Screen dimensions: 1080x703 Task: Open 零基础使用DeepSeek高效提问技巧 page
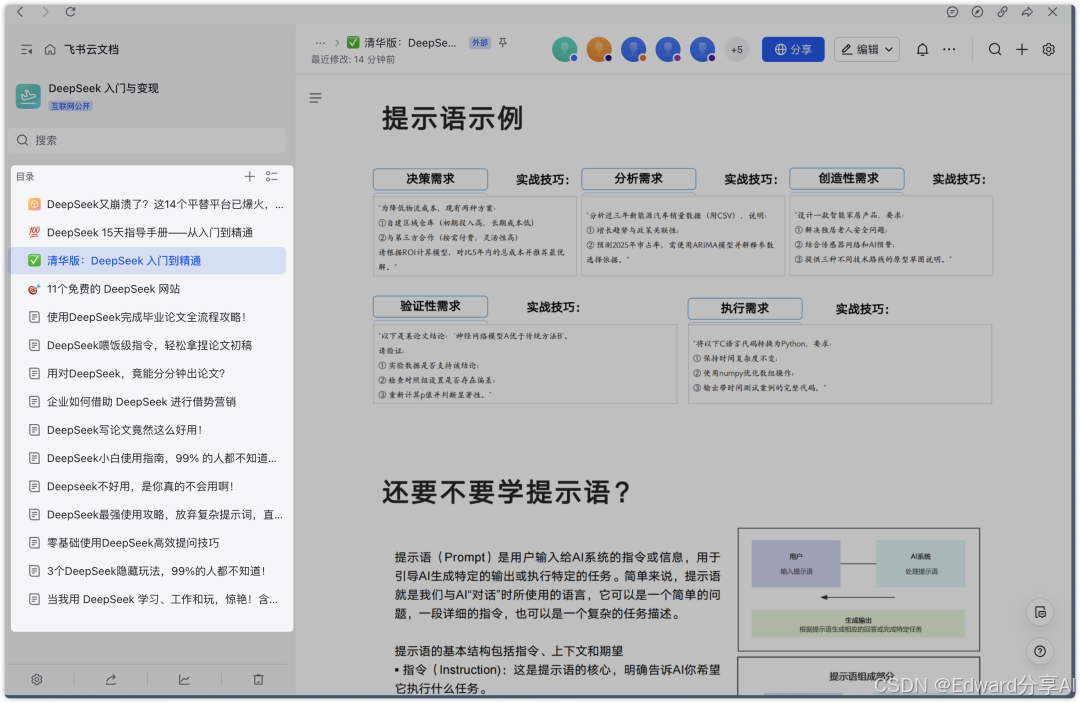coord(149,543)
